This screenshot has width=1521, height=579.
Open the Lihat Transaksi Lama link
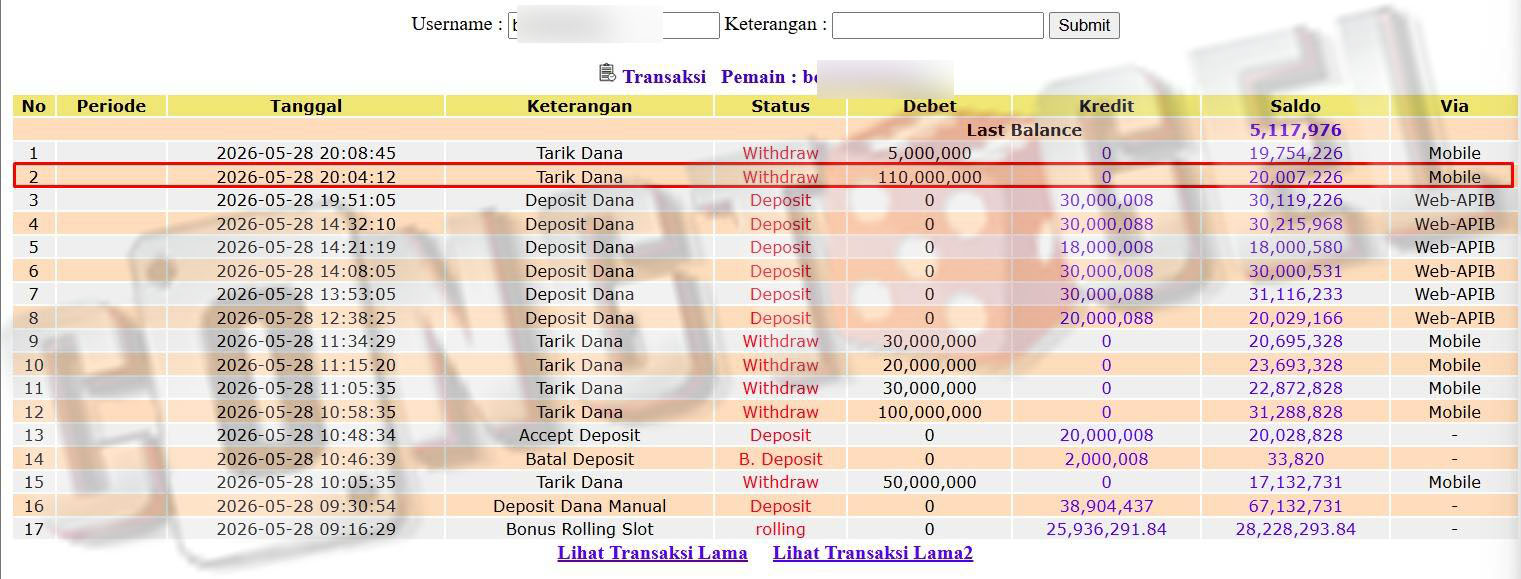[x=652, y=553]
